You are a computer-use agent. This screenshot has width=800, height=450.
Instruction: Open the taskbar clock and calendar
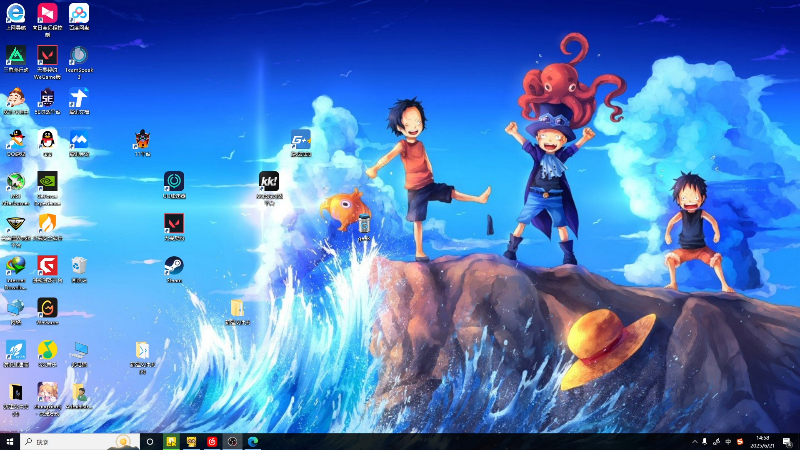pyautogui.click(x=762, y=442)
